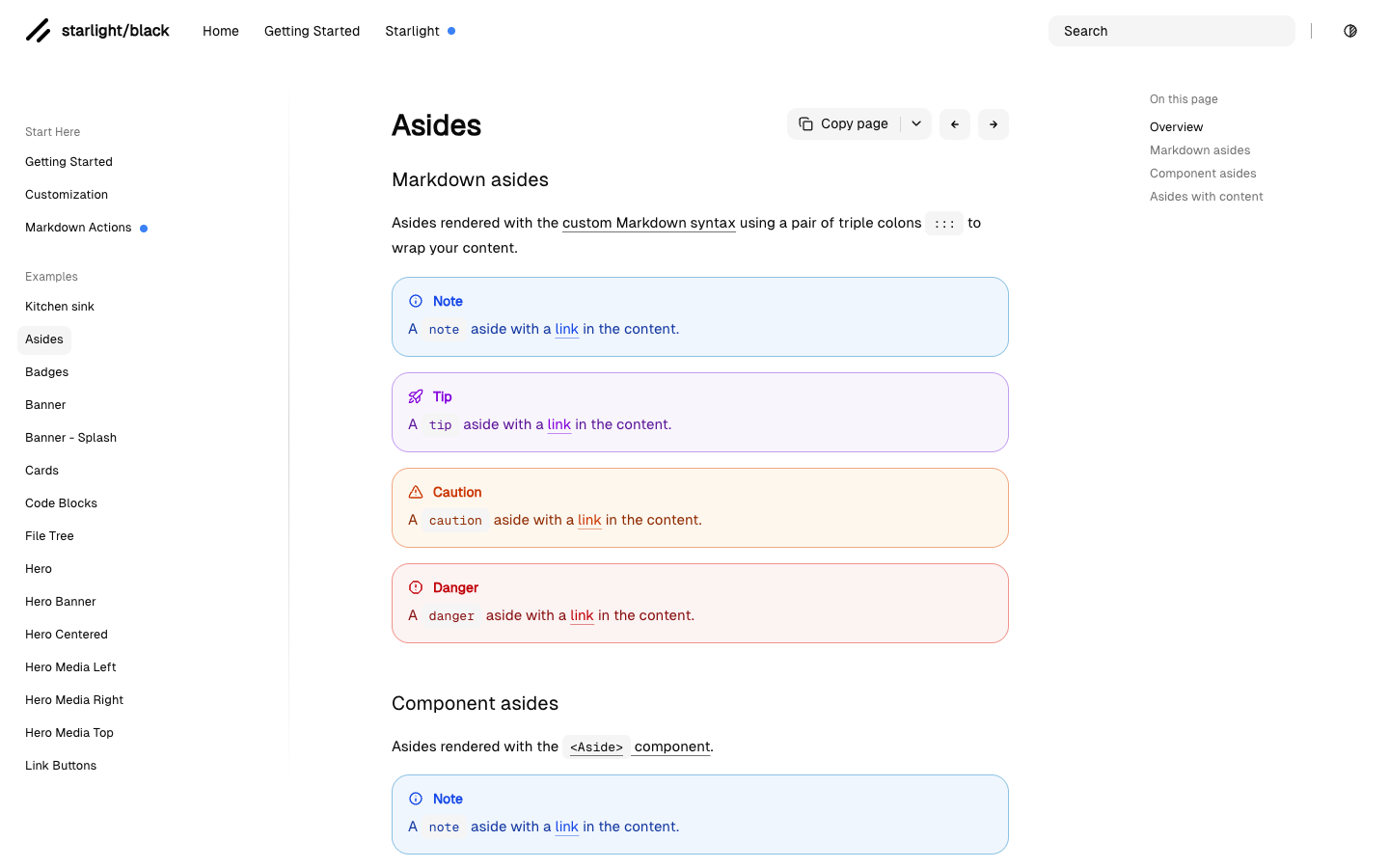This screenshot has height=868, width=1389.
Task: Click the copy icon in Copy page
Action: click(x=805, y=124)
